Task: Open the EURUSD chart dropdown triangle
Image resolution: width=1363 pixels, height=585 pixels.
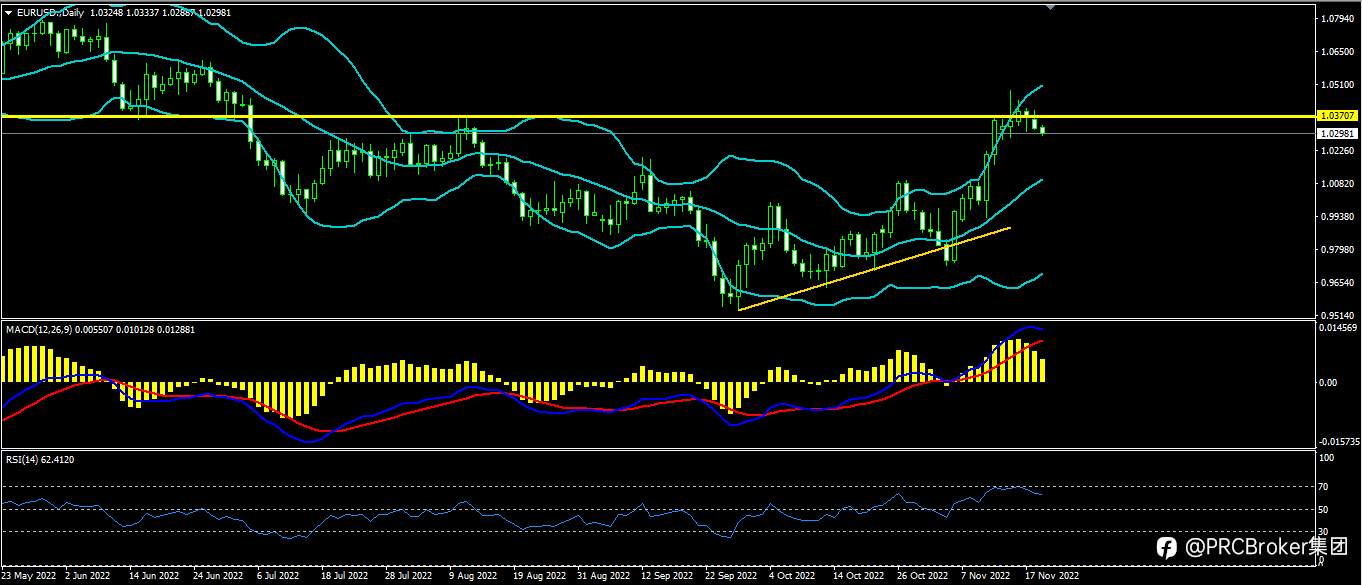Action: [x=9, y=12]
